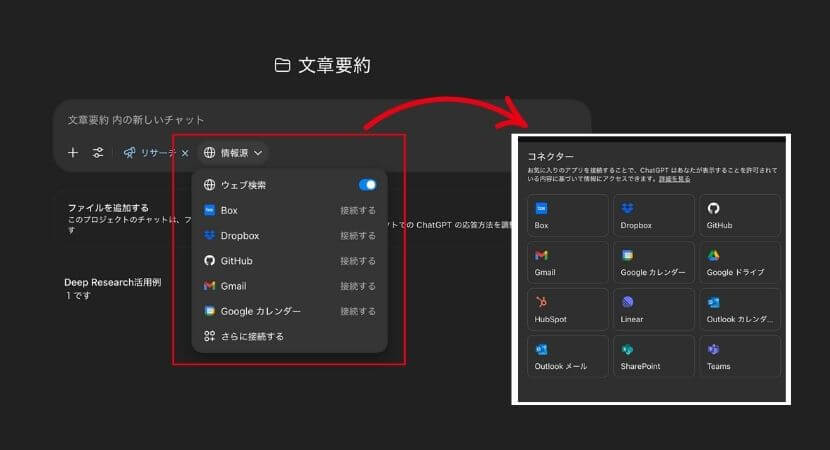The height and width of the screenshot is (450, 830).
Task: Select GitHub in the source menu
Action: 290,260
